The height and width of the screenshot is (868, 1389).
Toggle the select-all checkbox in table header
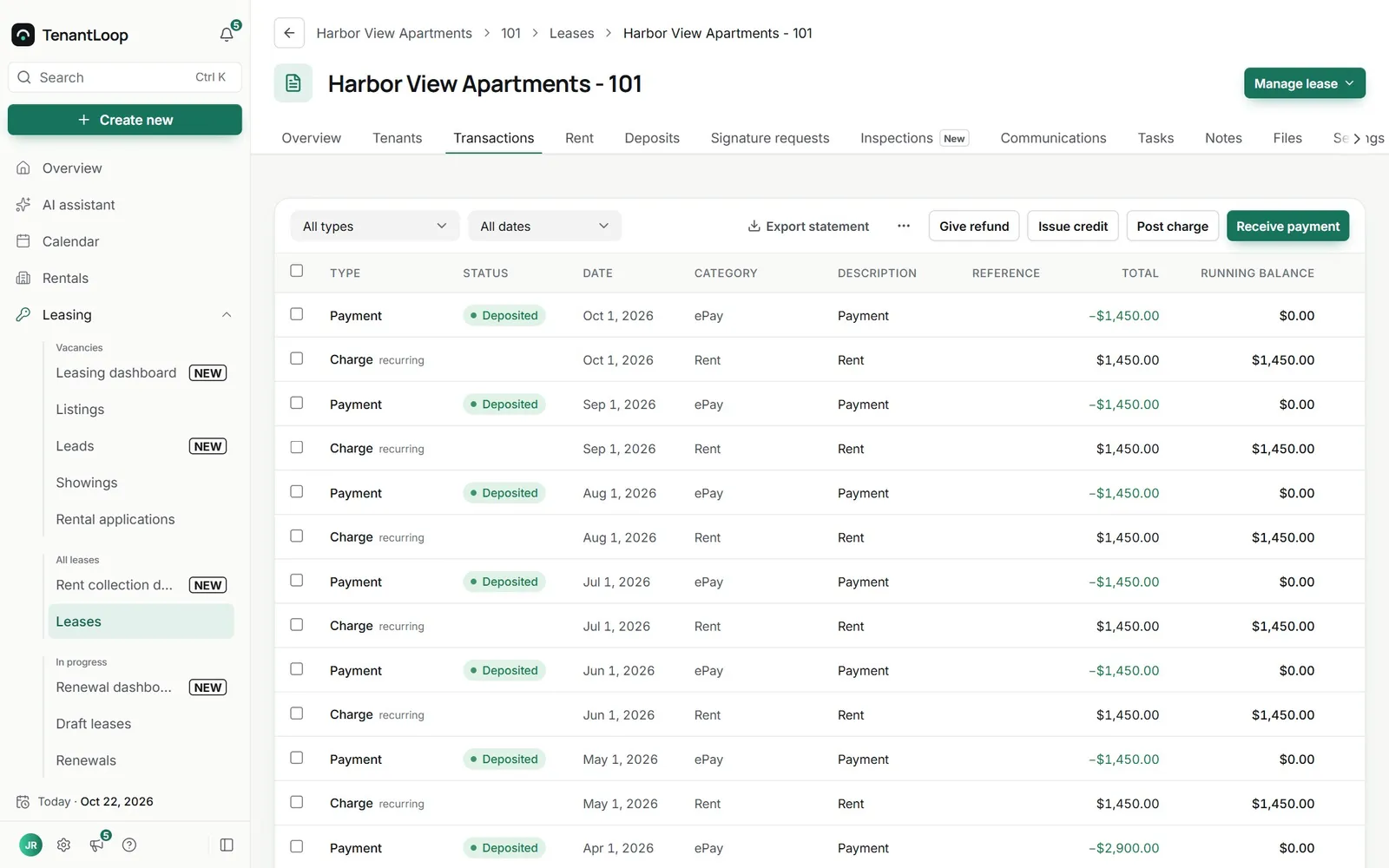tap(297, 271)
